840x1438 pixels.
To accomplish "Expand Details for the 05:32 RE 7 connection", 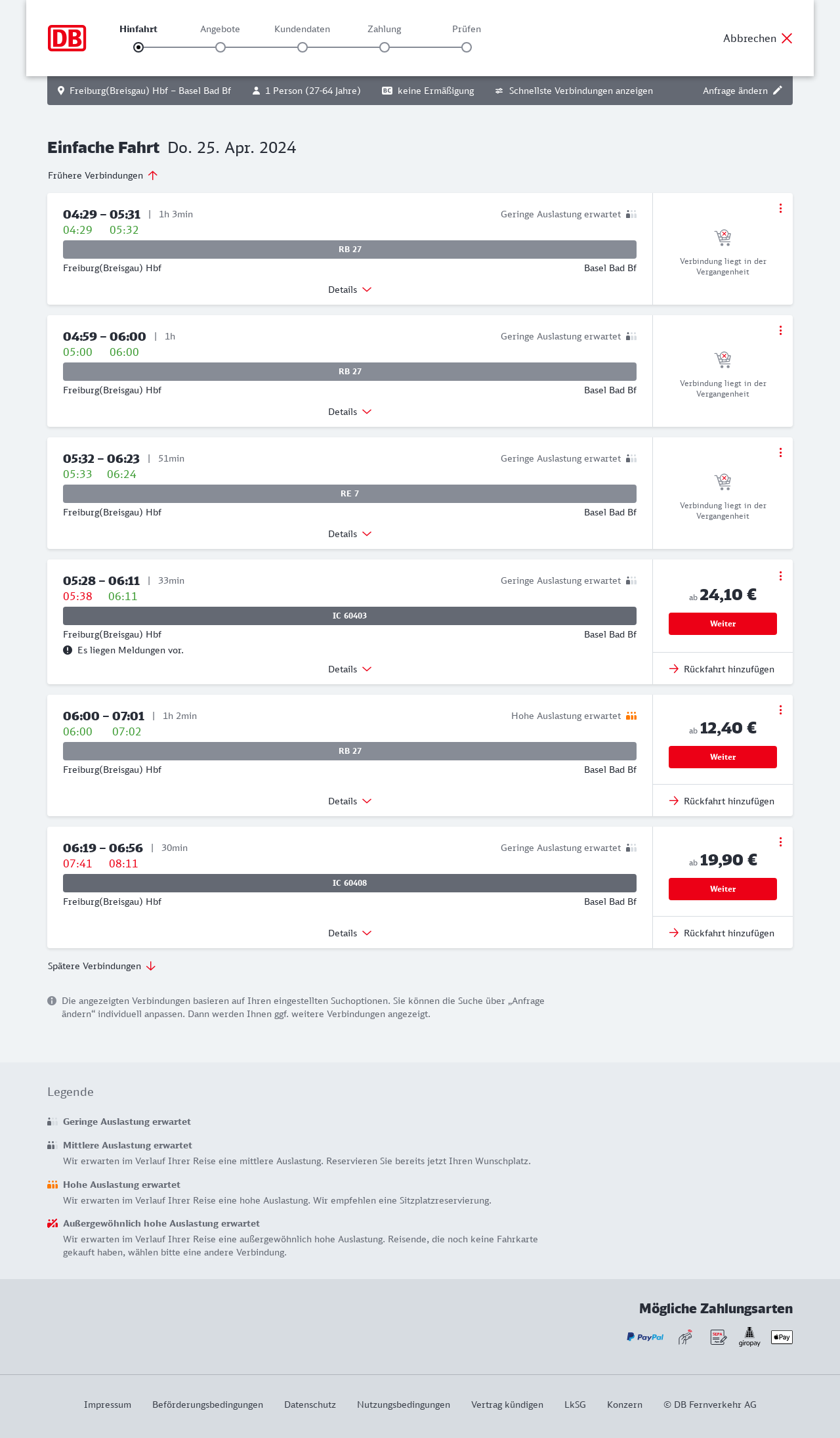I will (x=350, y=534).
